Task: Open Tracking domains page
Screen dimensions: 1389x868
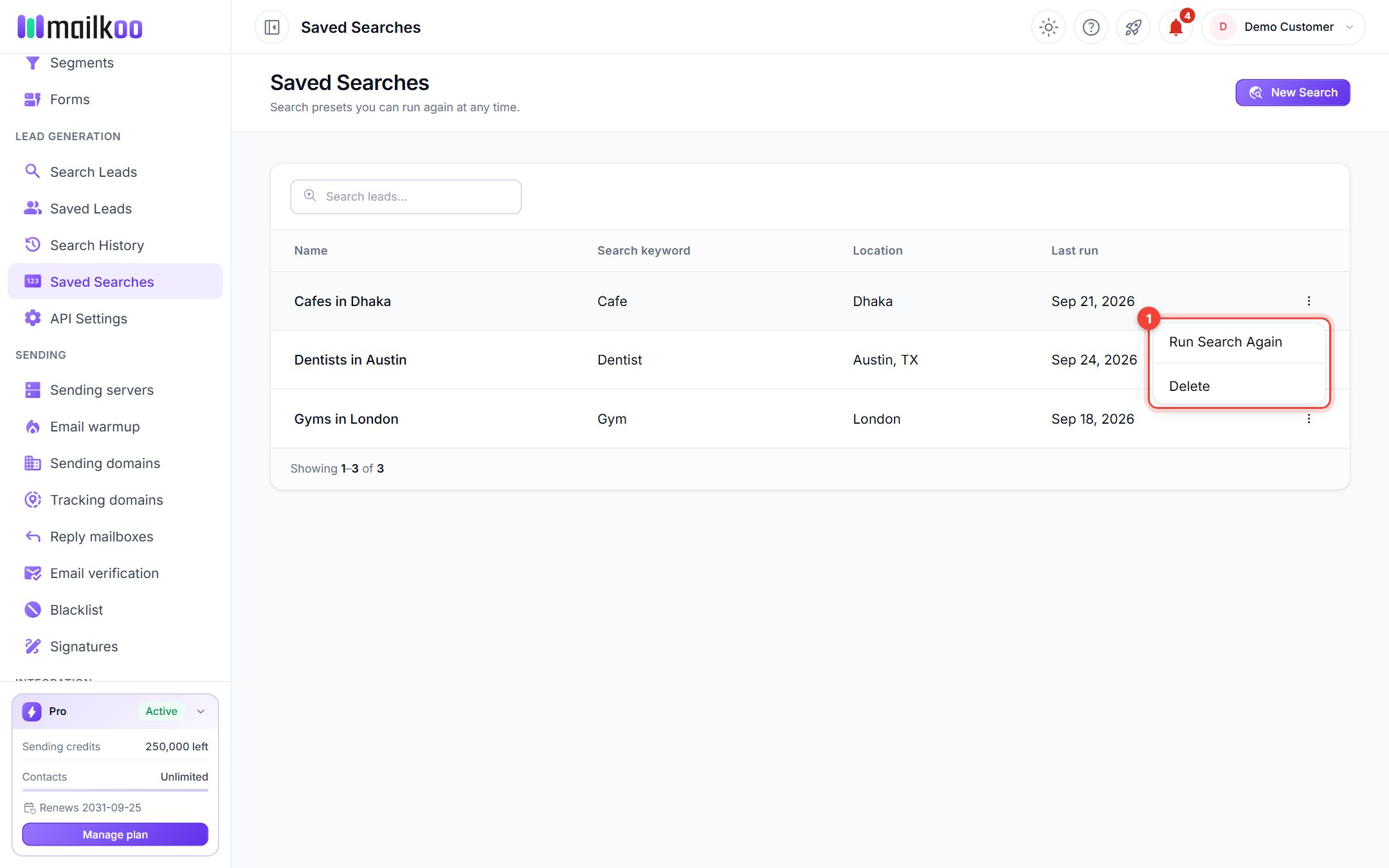Action: click(115, 500)
